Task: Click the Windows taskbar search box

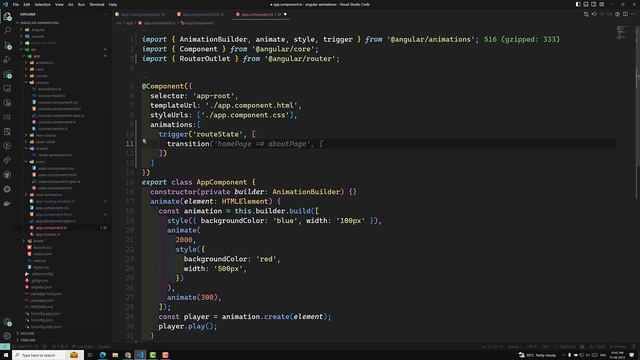Action: click(48, 355)
